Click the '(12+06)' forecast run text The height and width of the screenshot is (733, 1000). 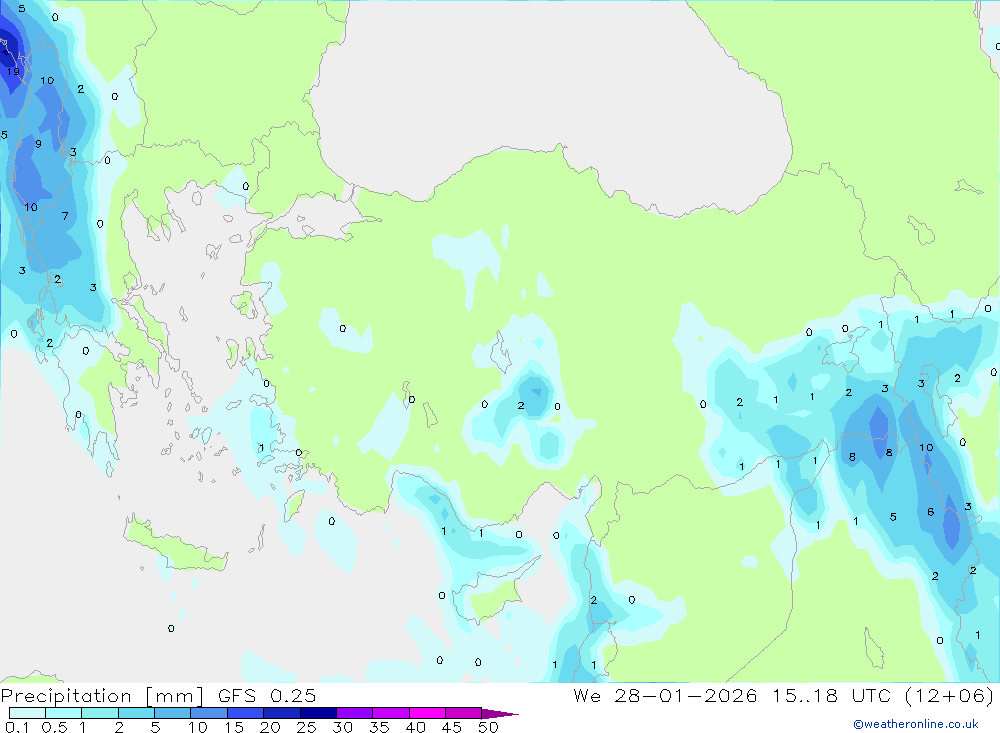950,695
